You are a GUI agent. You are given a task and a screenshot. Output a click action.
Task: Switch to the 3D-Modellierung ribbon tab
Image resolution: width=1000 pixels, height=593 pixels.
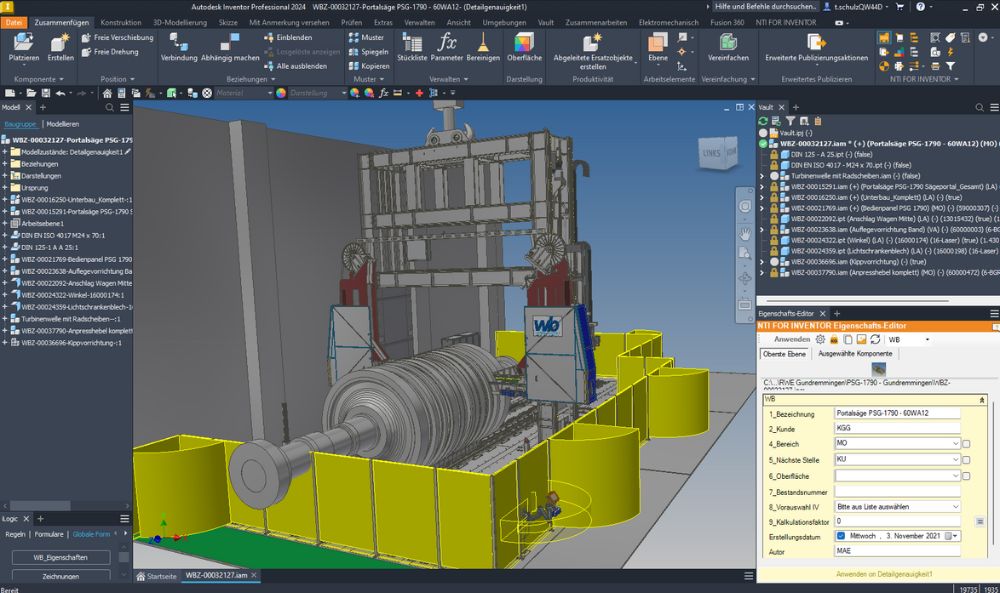180,22
